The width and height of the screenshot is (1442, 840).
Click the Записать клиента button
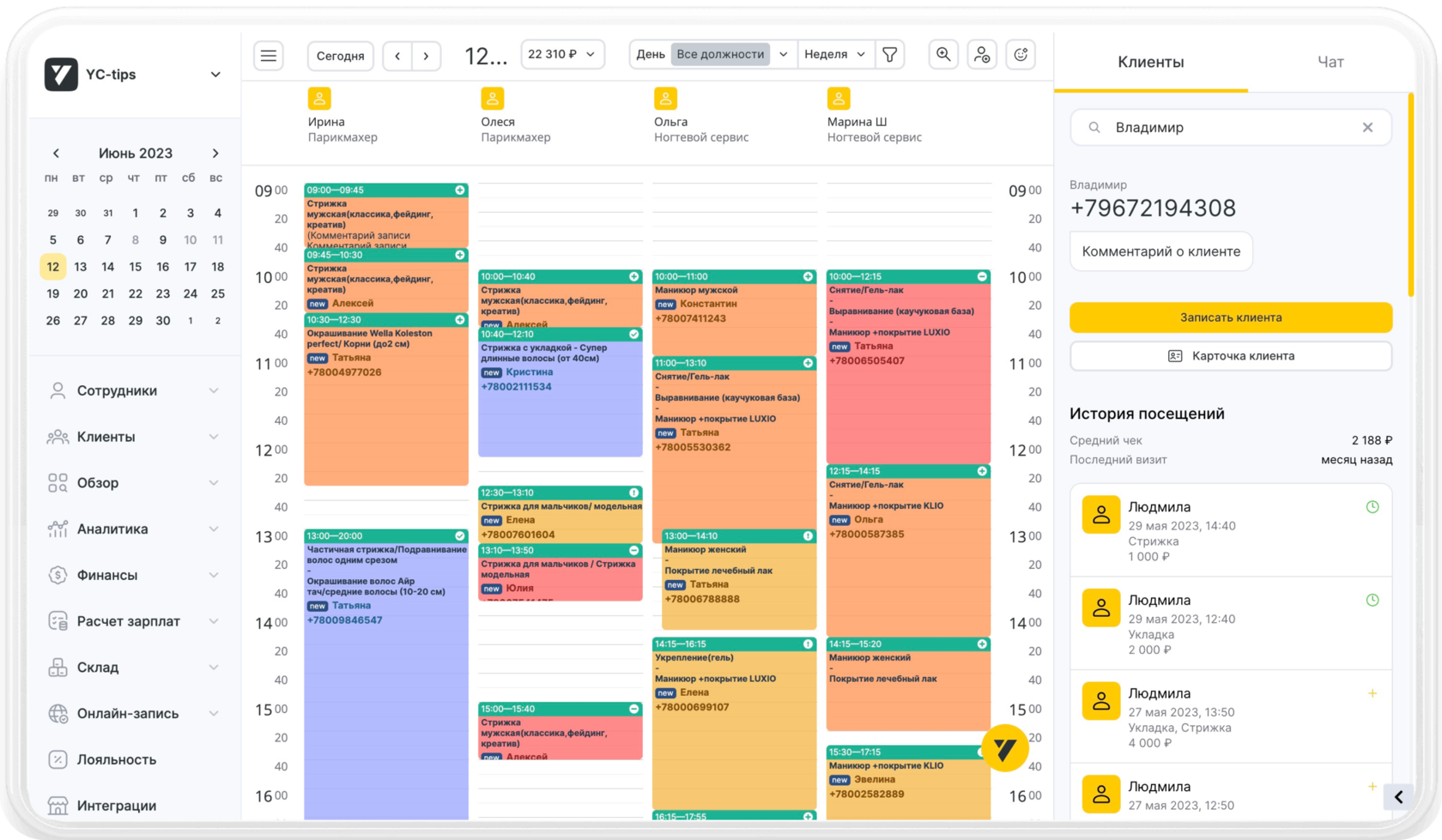pyautogui.click(x=1230, y=317)
